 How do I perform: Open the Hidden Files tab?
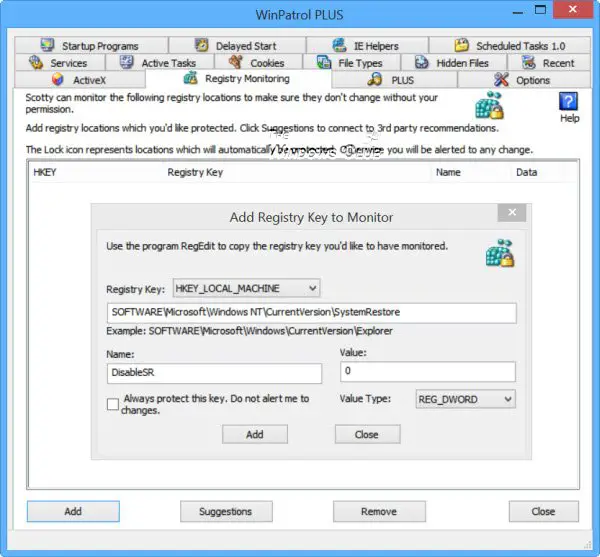point(453,63)
